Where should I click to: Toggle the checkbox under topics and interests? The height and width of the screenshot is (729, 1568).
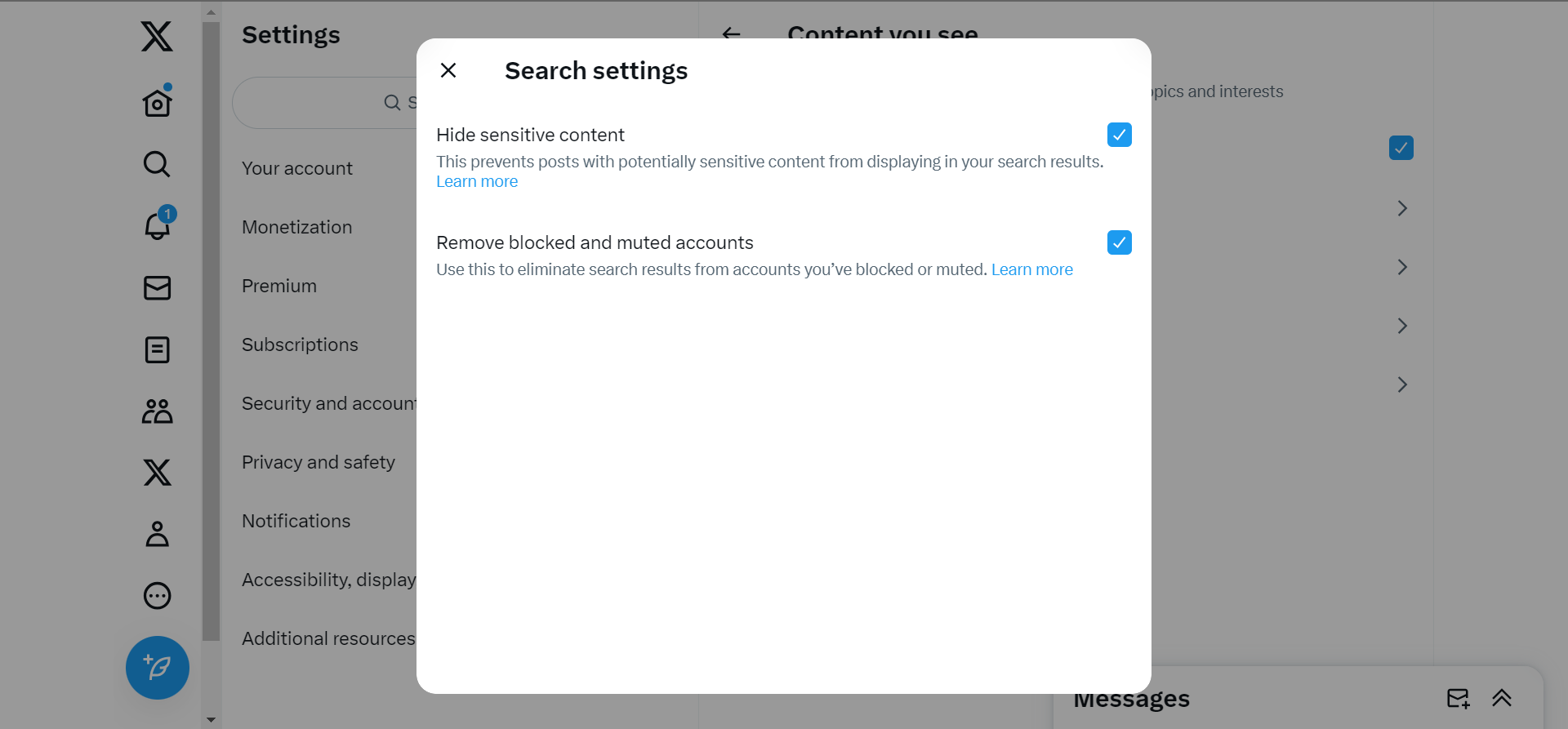tap(1401, 148)
